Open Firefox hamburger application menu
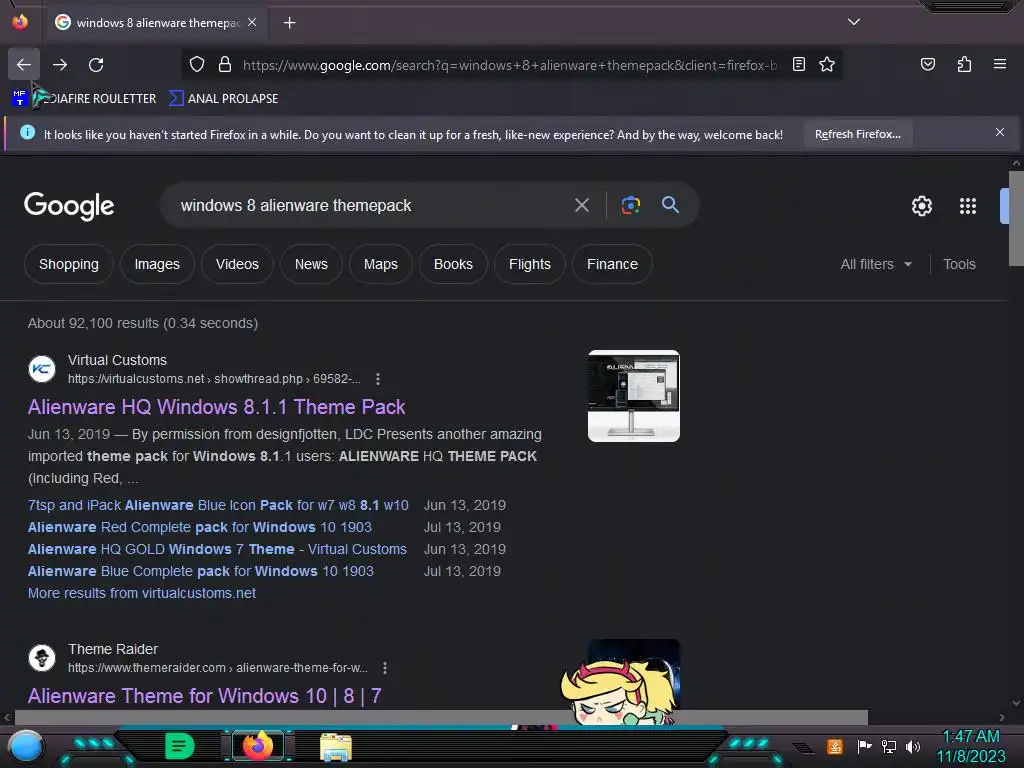1024x768 pixels. point(999,64)
